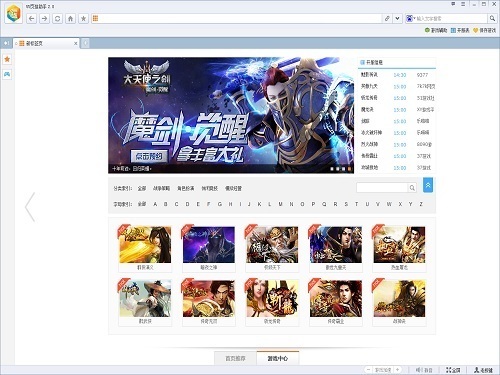Click the hexagon app logo
This screenshot has width=500, height=375.
click(x=13, y=14)
